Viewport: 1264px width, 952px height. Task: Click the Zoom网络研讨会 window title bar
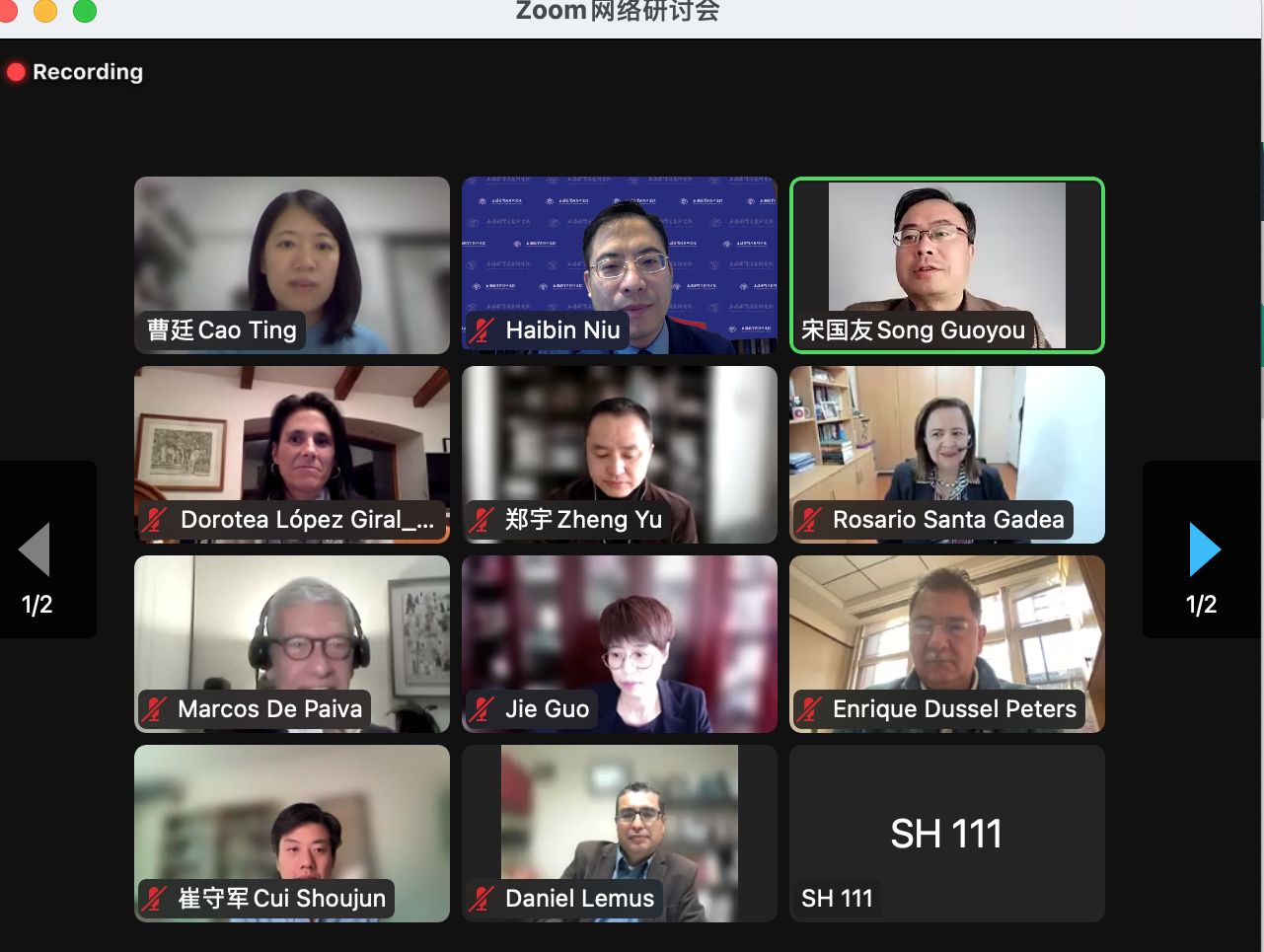tap(618, 12)
